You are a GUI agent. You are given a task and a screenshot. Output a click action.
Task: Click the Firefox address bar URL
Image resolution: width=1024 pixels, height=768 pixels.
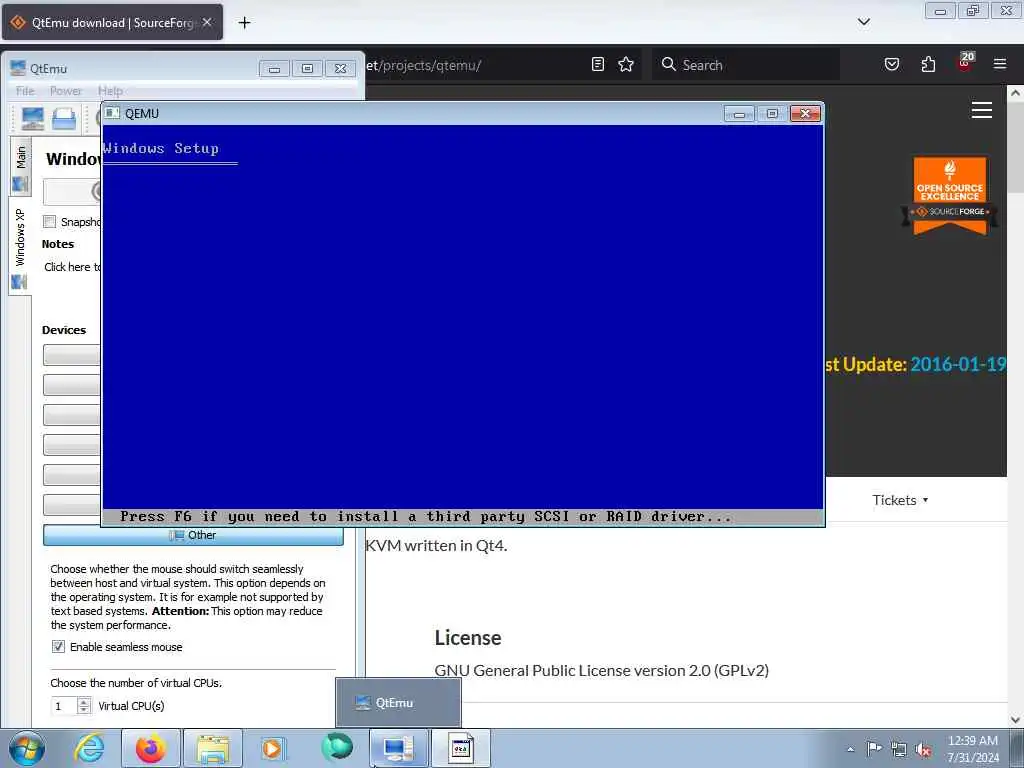click(423, 65)
